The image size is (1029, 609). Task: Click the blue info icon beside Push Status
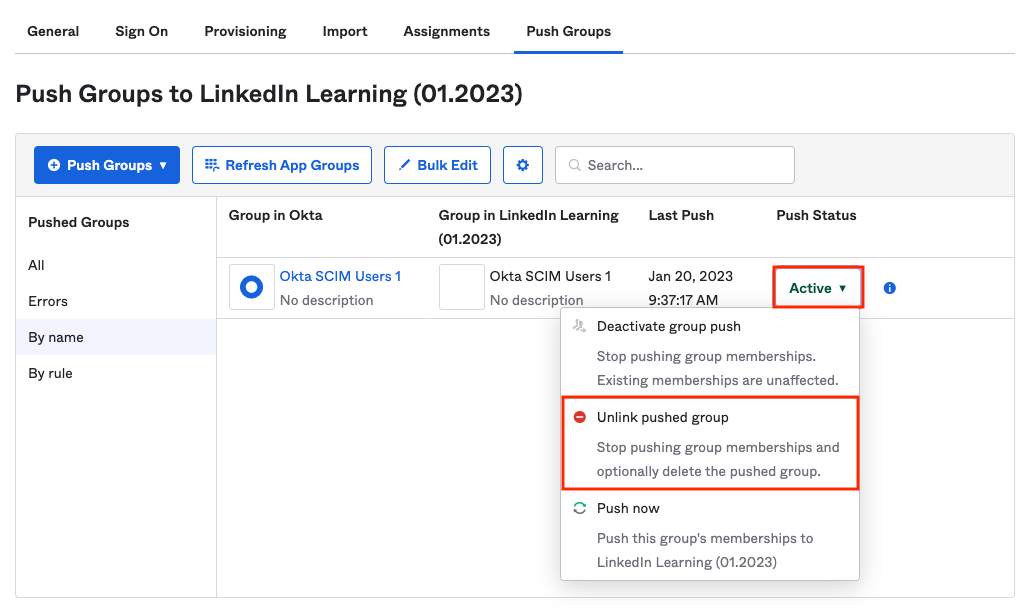(889, 287)
